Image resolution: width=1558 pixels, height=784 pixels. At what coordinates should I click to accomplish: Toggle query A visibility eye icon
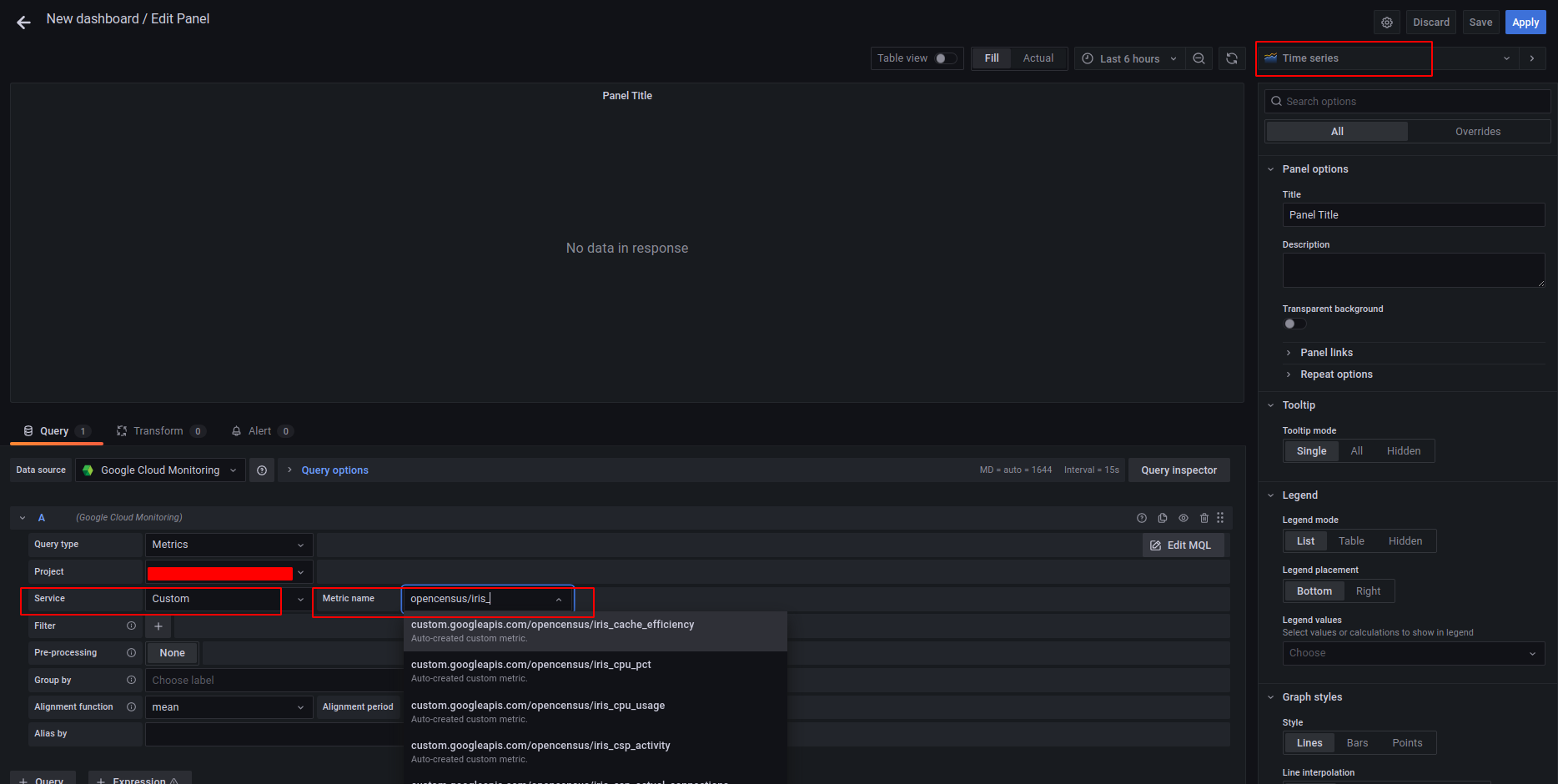pyautogui.click(x=1184, y=518)
